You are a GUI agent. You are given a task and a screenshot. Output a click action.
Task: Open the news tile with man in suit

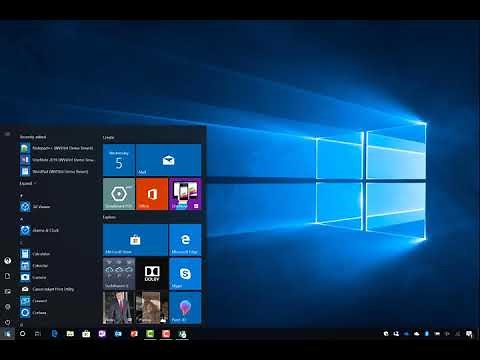click(x=119, y=307)
